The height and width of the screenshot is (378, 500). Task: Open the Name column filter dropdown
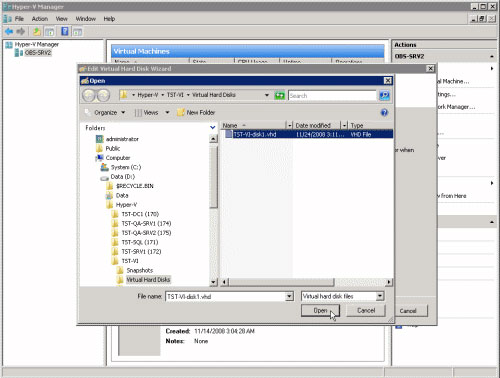[289, 126]
